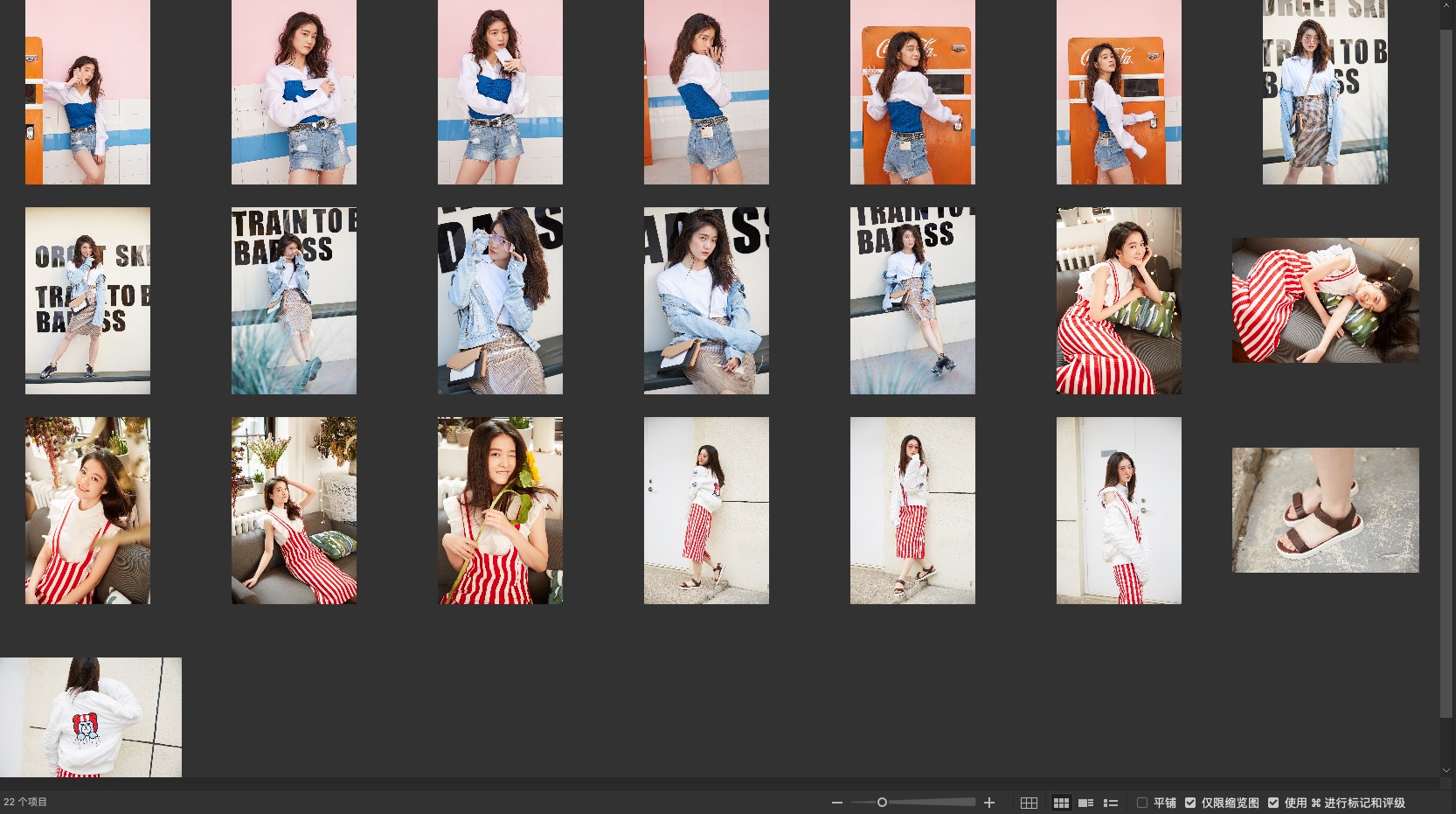Click the minus button to shrink thumbnails
Image resolution: width=1456 pixels, height=814 pixels.
pyautogui.click(x=836, y=803)
